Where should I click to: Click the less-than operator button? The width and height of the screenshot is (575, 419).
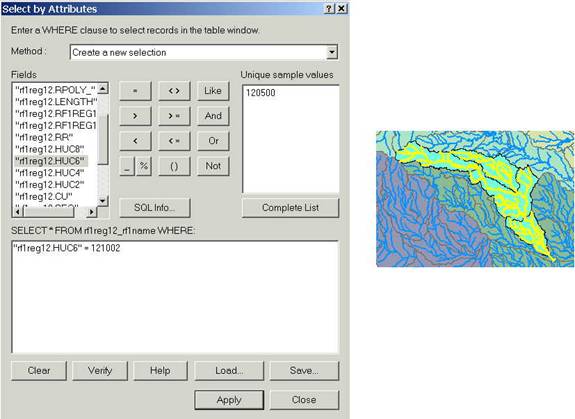(x=135, y=141)
